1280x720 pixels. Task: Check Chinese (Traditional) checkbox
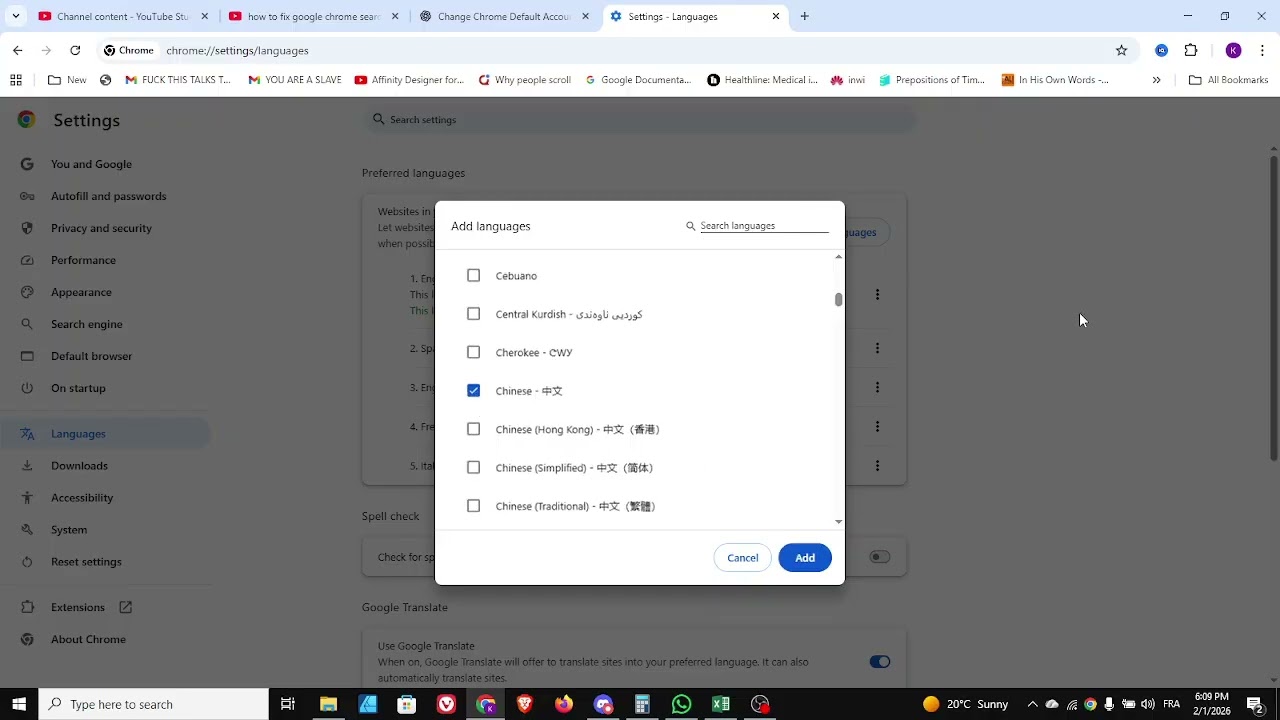(x=474, y=506)
